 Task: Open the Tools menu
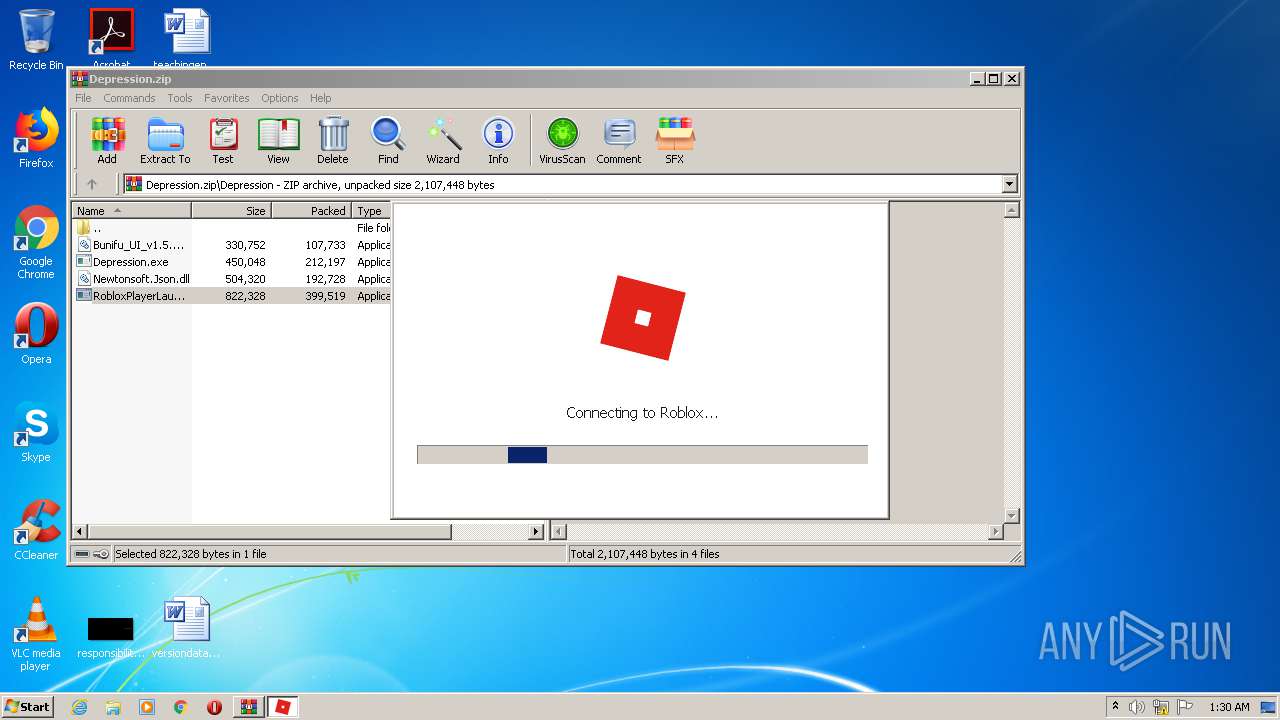click(x=180, y=98)
